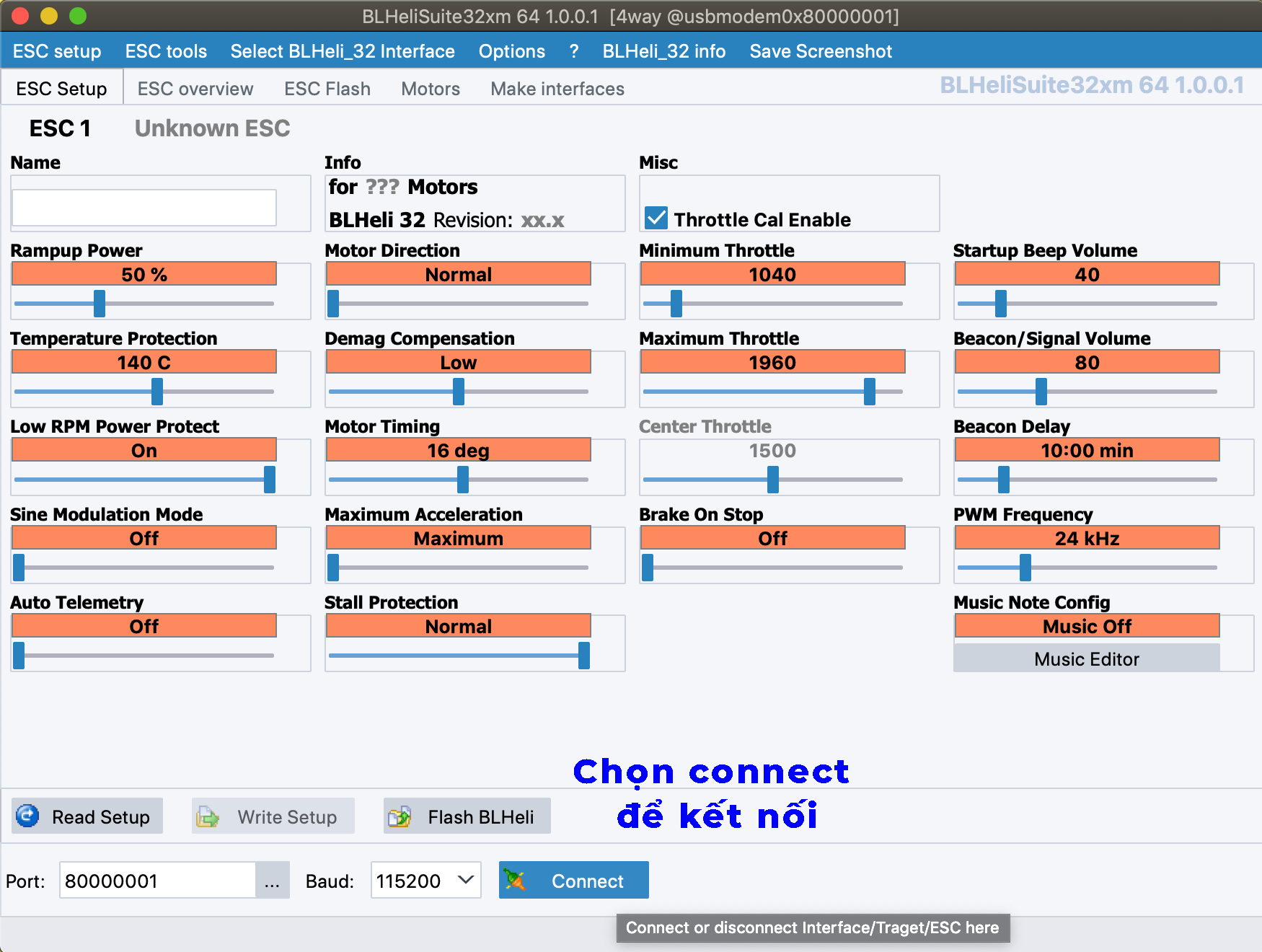Image resolution: width=1262 pixels, height=952 pixels.
Task: Click the Maximum Throttle slider handle
Action: click(870, 392)
